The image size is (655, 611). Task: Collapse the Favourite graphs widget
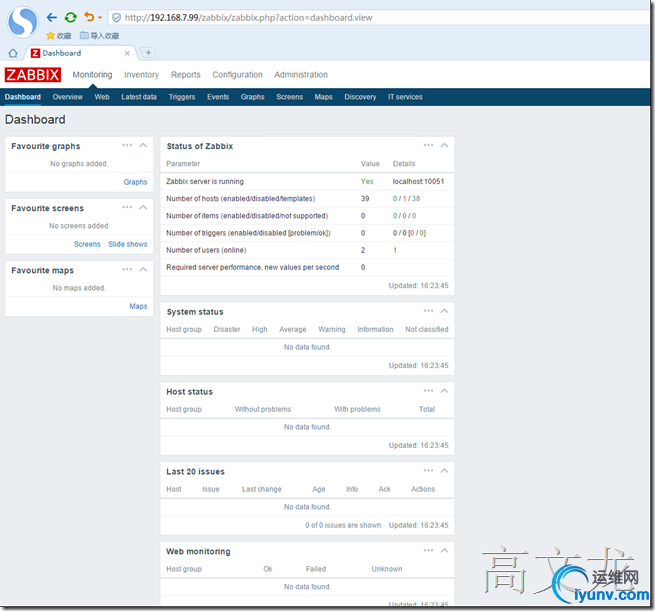(x=143, y=145)
